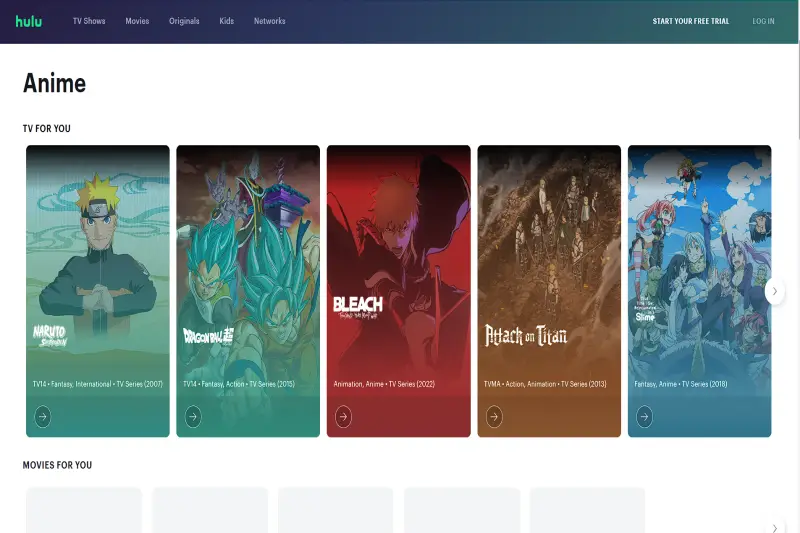Select the Dragon Ball Super poster
Viewport: 800px width, 533px height.
[x=248, y=291]
